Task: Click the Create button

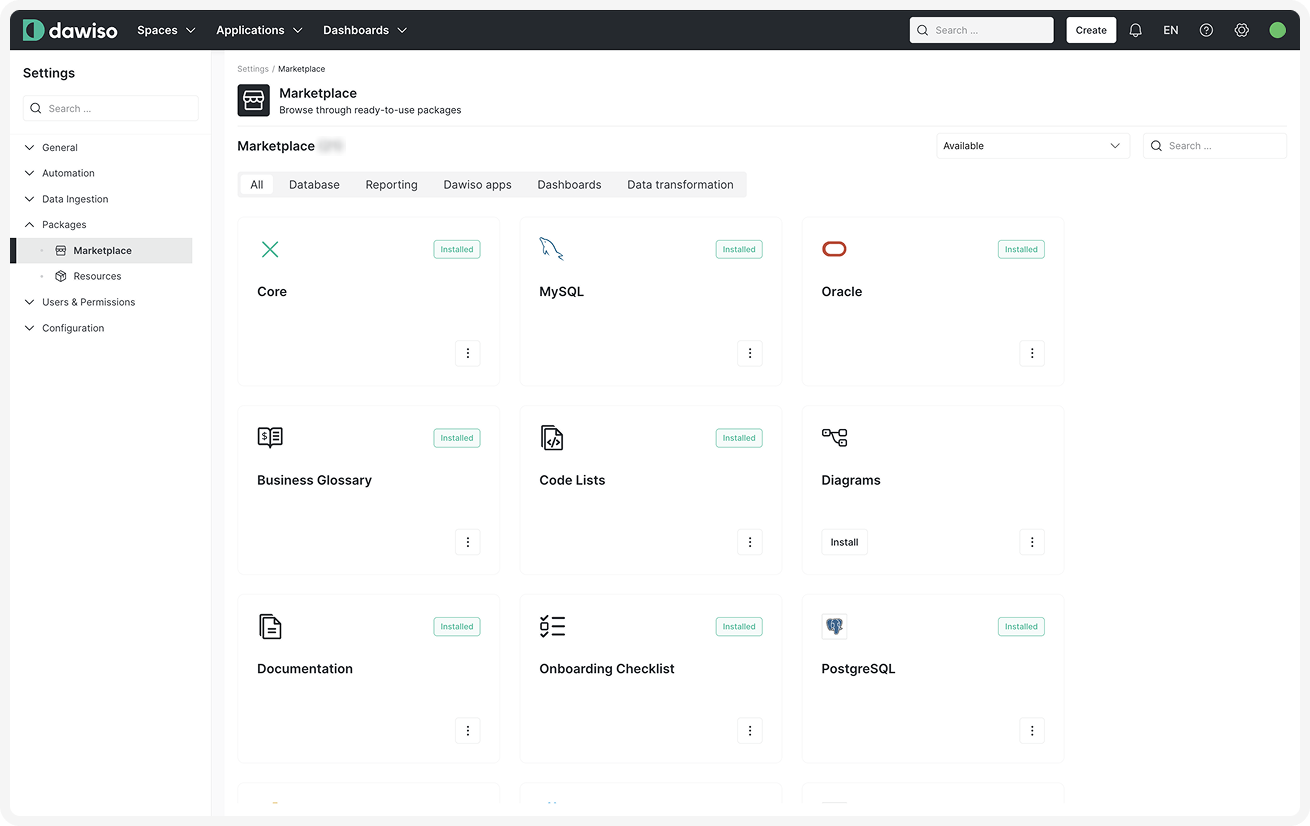Action: click(1090, 30)
